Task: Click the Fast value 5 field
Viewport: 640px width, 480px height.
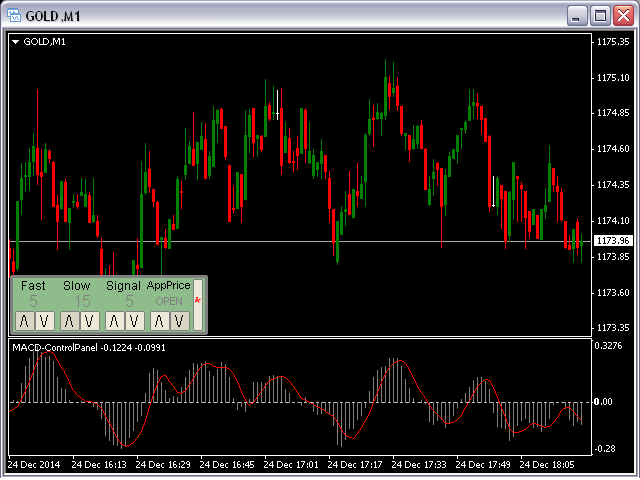Action: pos(33,301)
